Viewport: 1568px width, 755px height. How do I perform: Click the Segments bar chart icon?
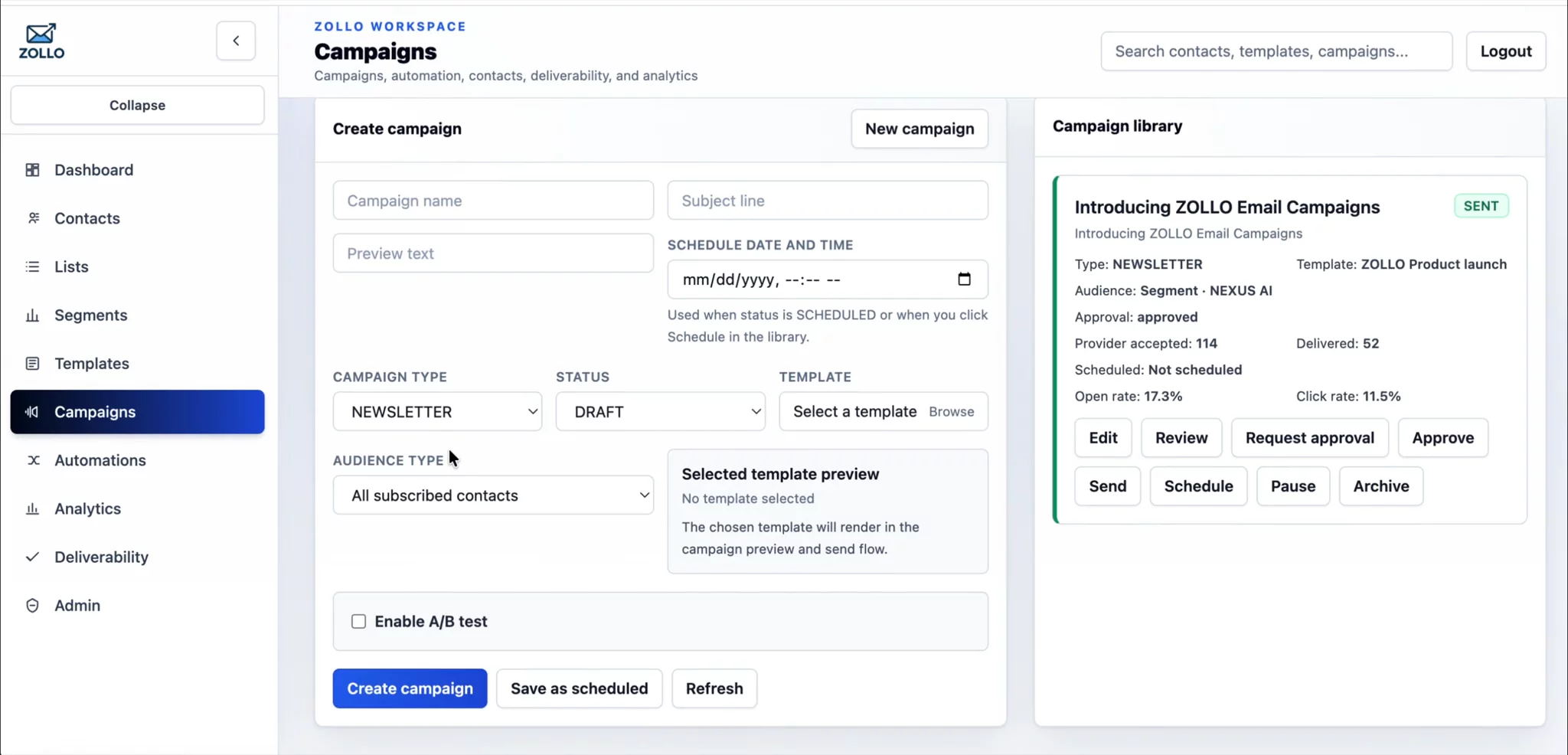point(32,315)
